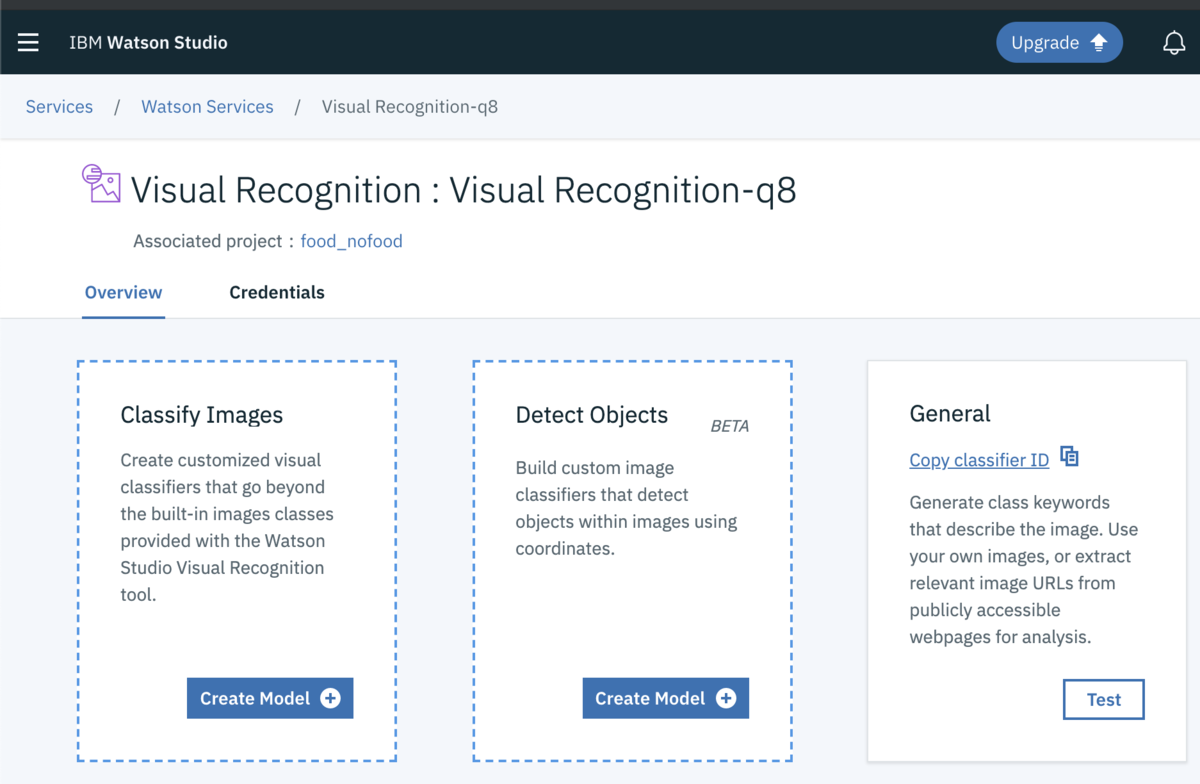The height and width of the screenshot is (784, 1200).
Task: Click IBM Watson Studio title
Action: coord(148,42)
